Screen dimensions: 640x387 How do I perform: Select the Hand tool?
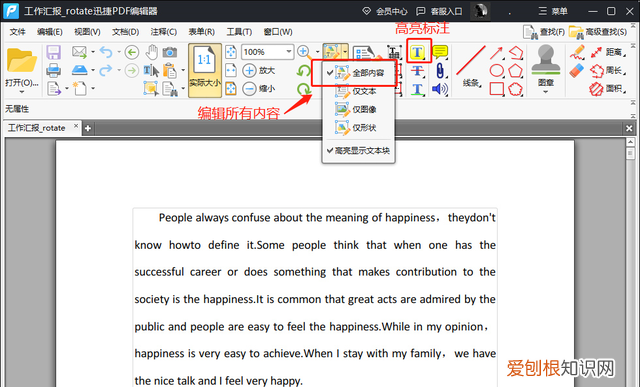pyautogui.click(x=152, y=52)
